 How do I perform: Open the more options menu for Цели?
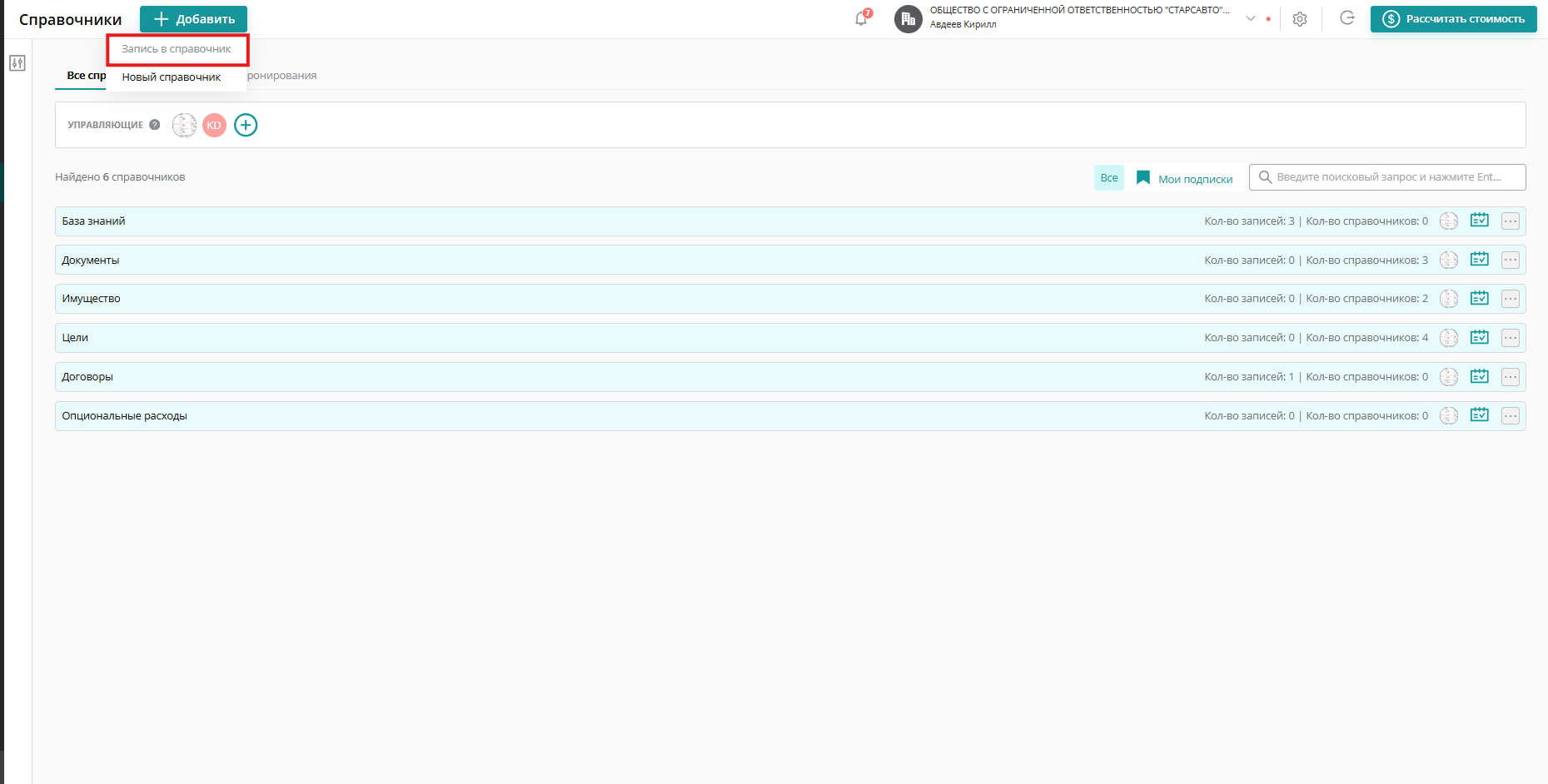coord(1510,338)
